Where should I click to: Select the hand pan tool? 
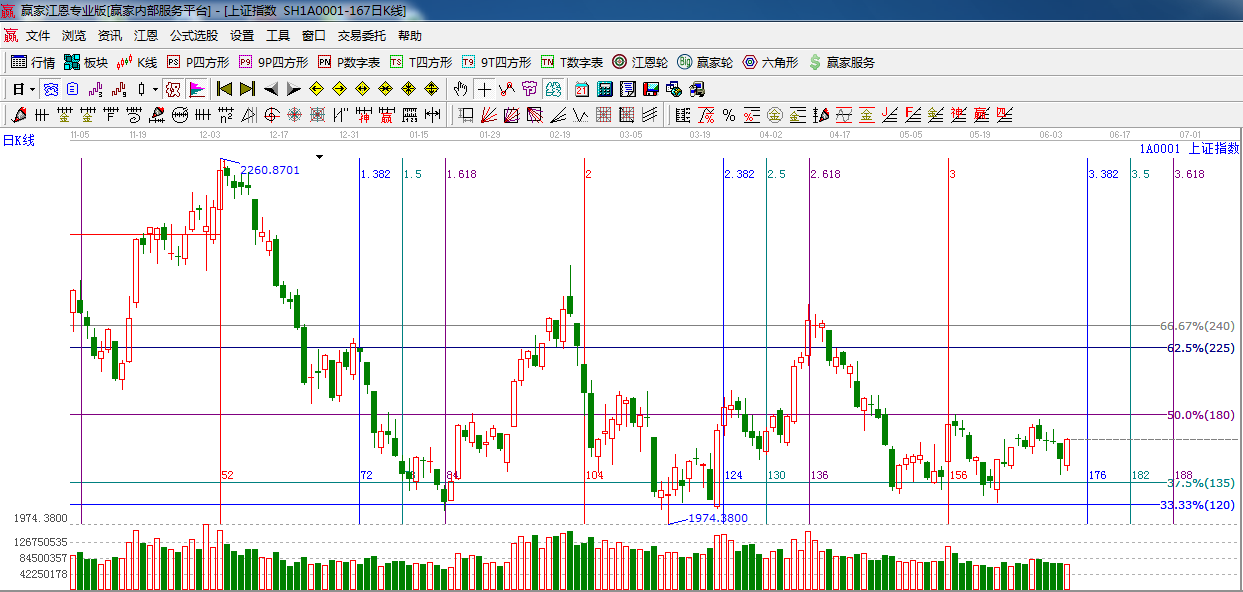coord(461,89)
